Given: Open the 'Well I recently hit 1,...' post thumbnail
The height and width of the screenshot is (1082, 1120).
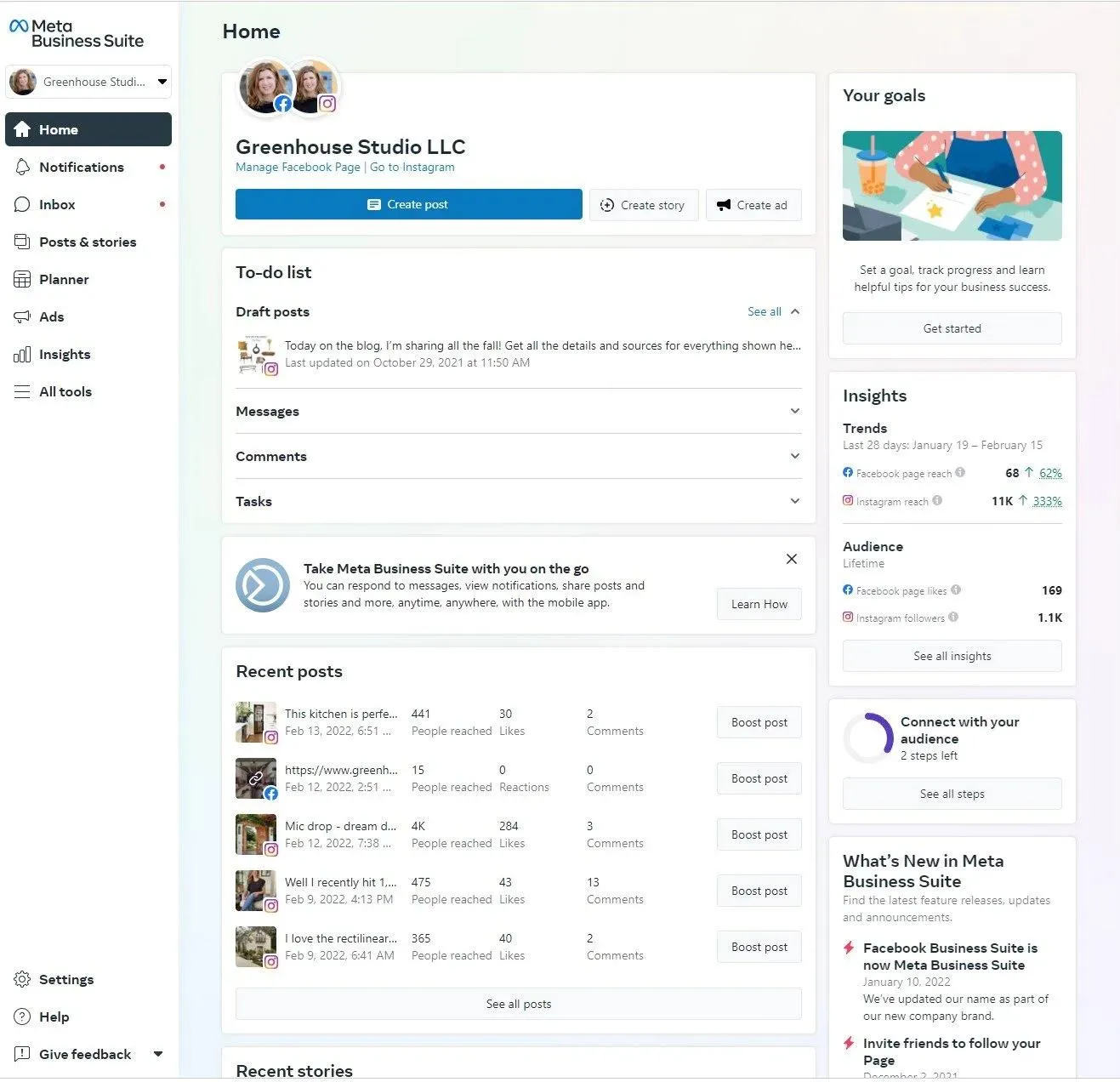Looking at the screenshot, I should tap(256, 891).
